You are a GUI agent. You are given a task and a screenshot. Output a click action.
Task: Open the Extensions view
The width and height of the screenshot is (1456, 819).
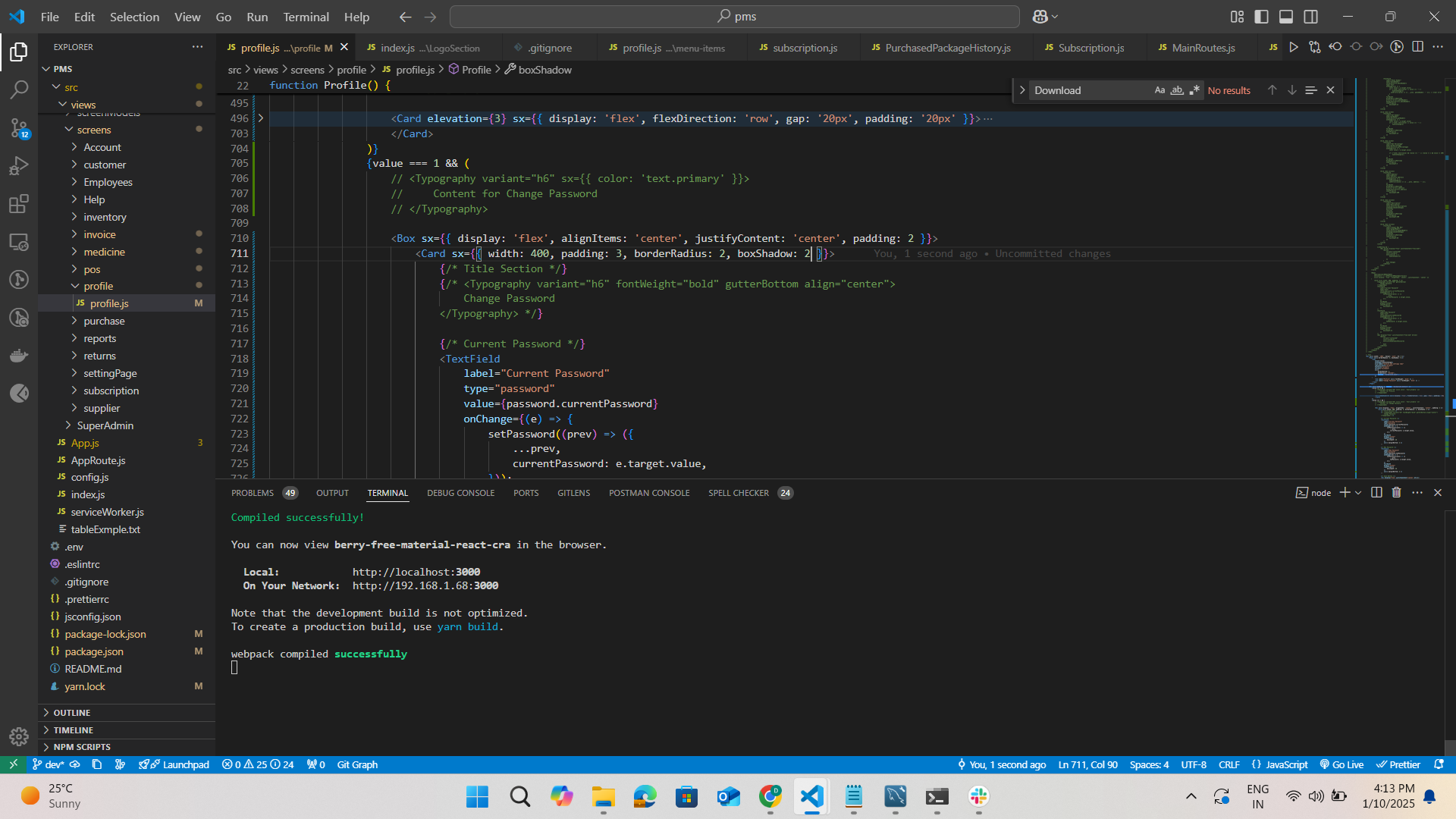click(x=19, y=203)
